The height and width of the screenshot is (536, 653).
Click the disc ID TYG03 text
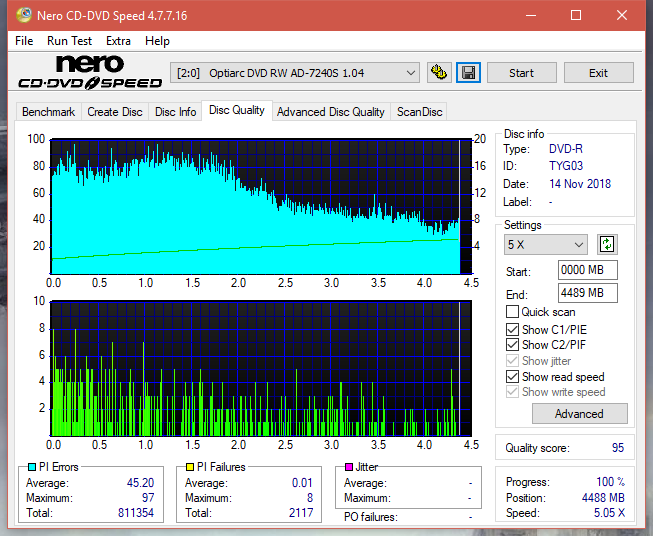[x=566, y=166]
